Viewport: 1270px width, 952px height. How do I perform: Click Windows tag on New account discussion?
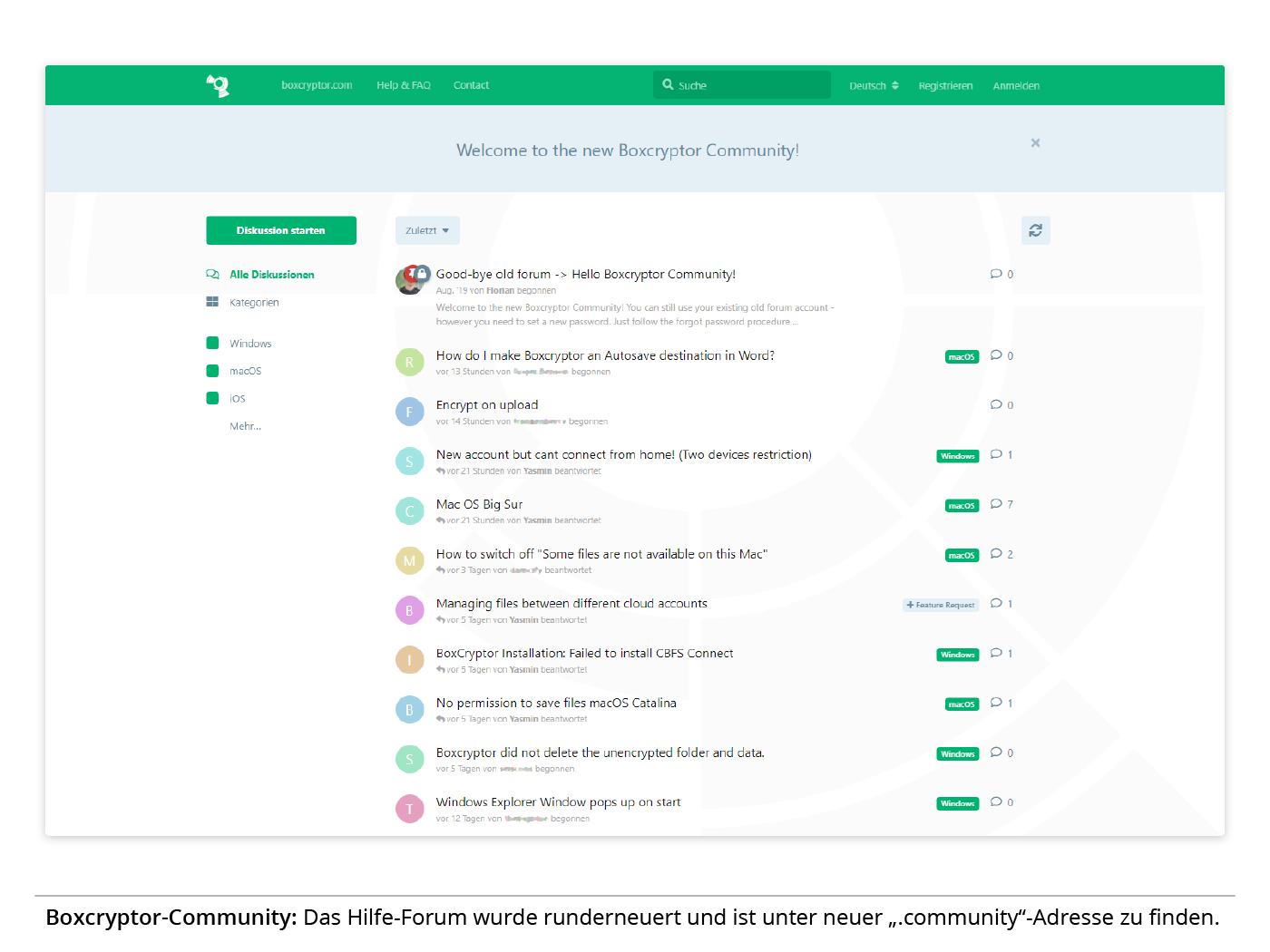pos(958,456)
